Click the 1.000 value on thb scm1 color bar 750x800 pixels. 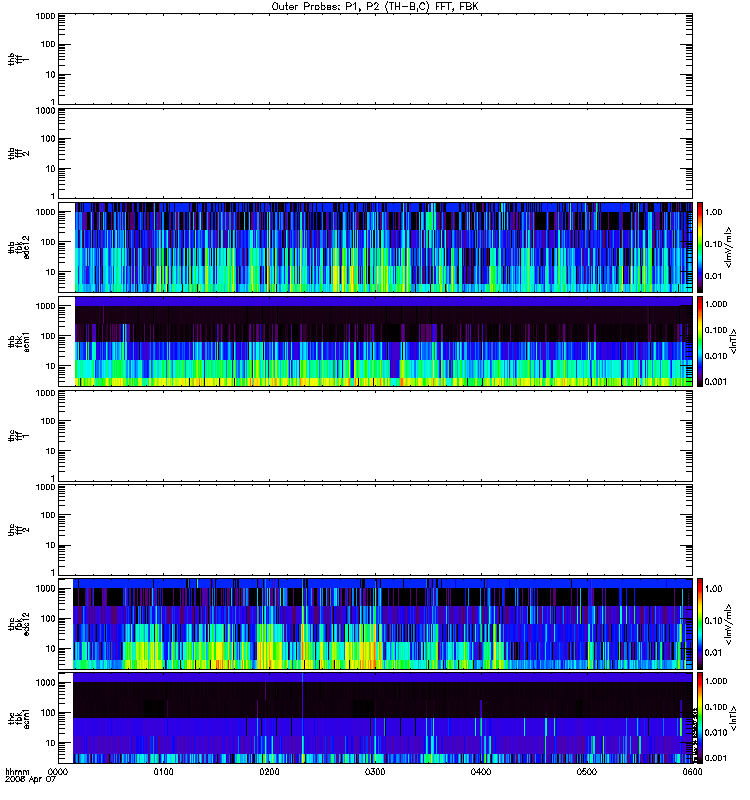coord(716,305)
